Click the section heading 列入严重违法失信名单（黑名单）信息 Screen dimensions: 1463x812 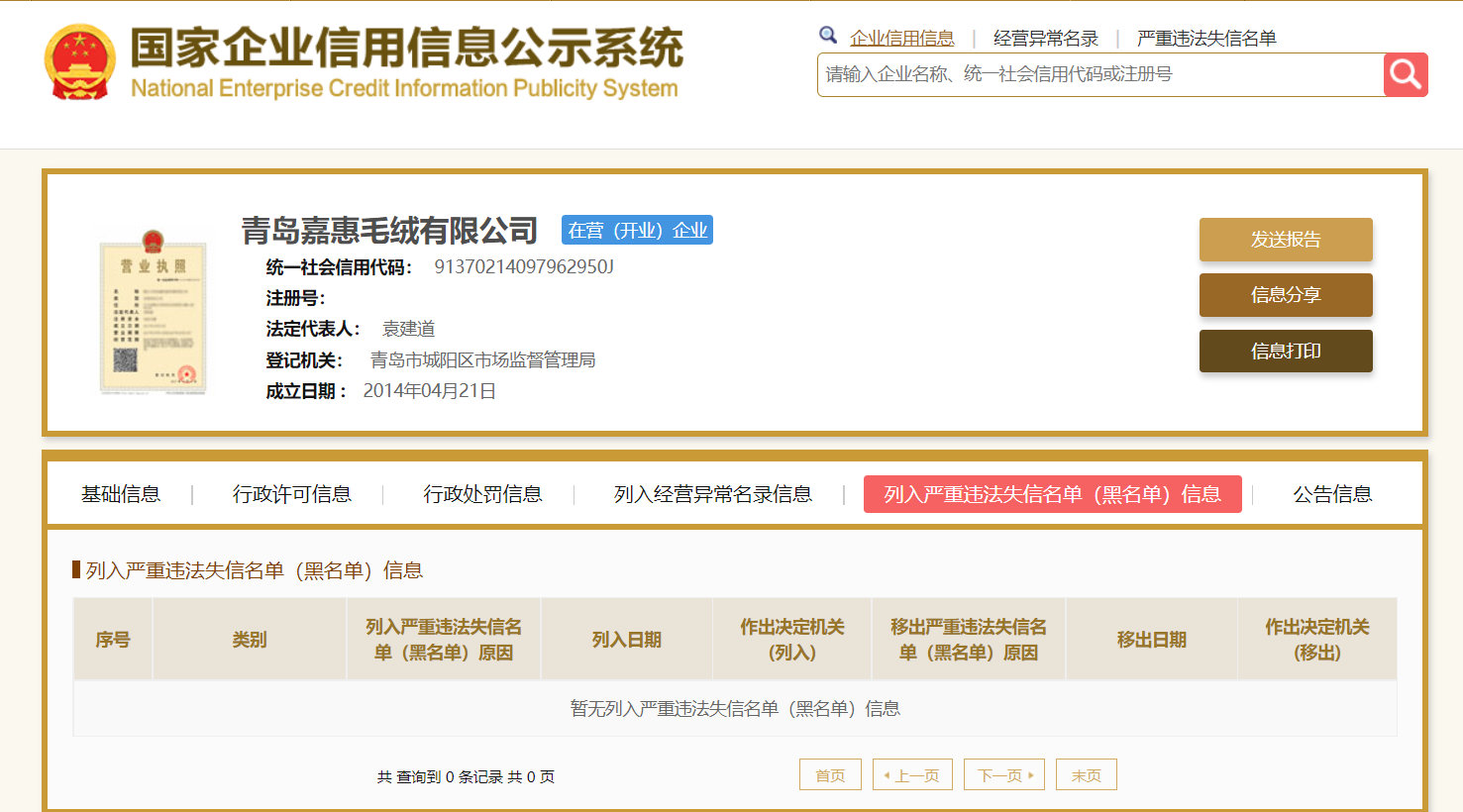point(255,570)
